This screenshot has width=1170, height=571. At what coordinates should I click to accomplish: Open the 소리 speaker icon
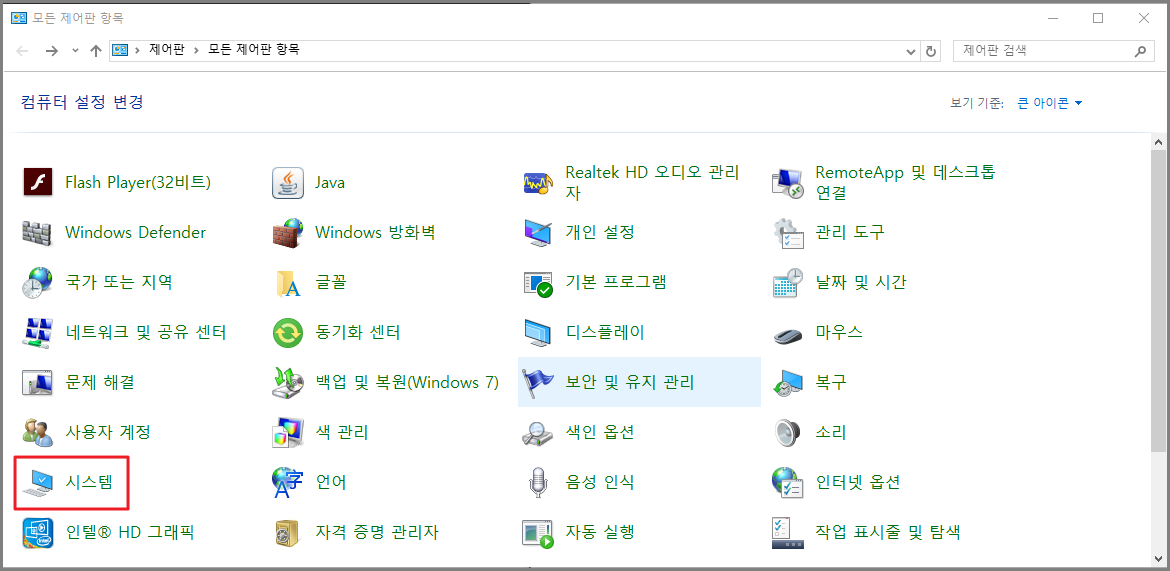pos(787,432)
